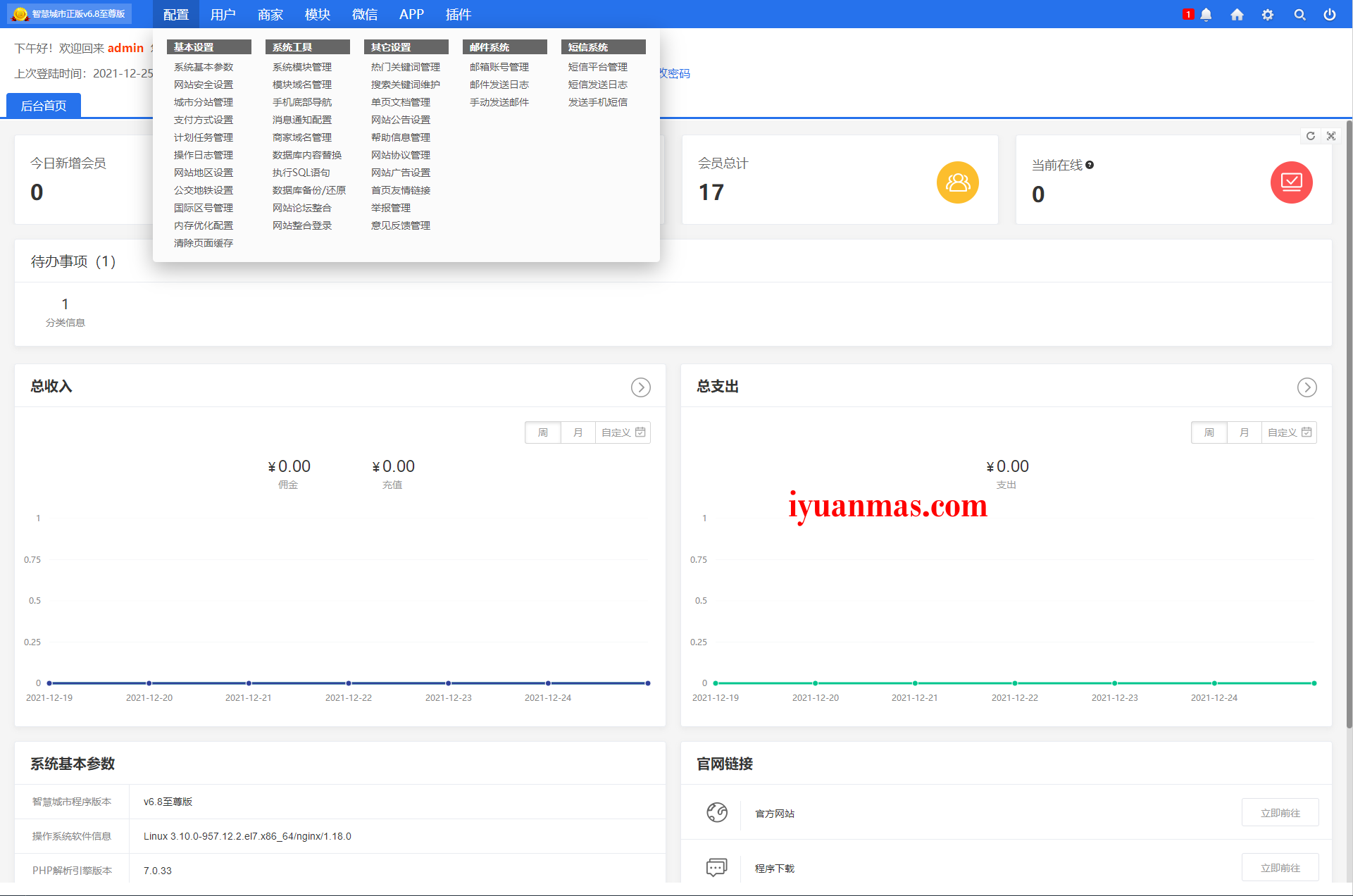Click the admin username link
Viewport: 1353px width, 896px height.
point(125,48)
